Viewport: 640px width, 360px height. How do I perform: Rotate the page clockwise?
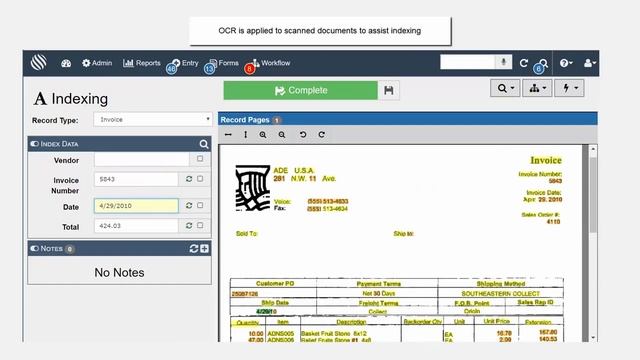pyautogui.click(x=322, y=134)
